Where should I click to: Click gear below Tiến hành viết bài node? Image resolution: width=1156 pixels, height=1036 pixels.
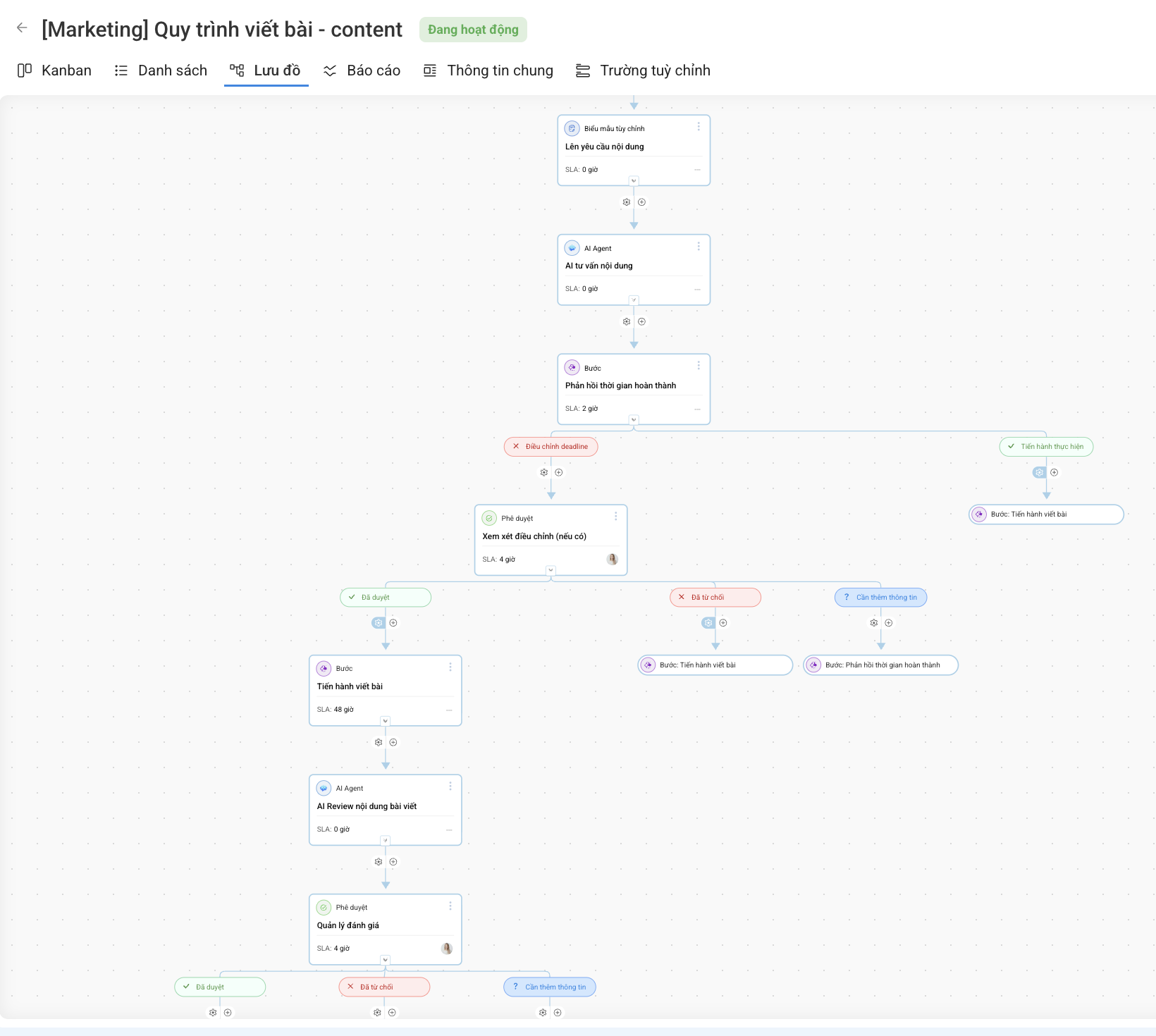pos(379,743)
